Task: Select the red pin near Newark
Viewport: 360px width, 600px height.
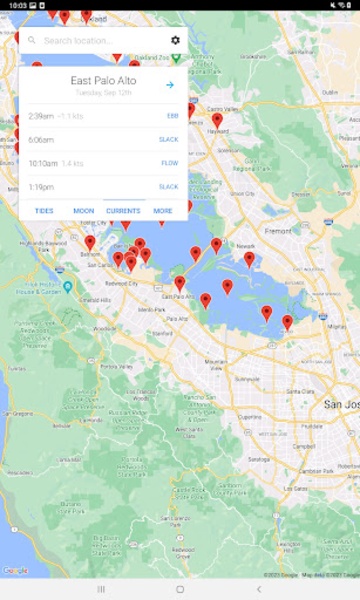Action: coord(249,260)
